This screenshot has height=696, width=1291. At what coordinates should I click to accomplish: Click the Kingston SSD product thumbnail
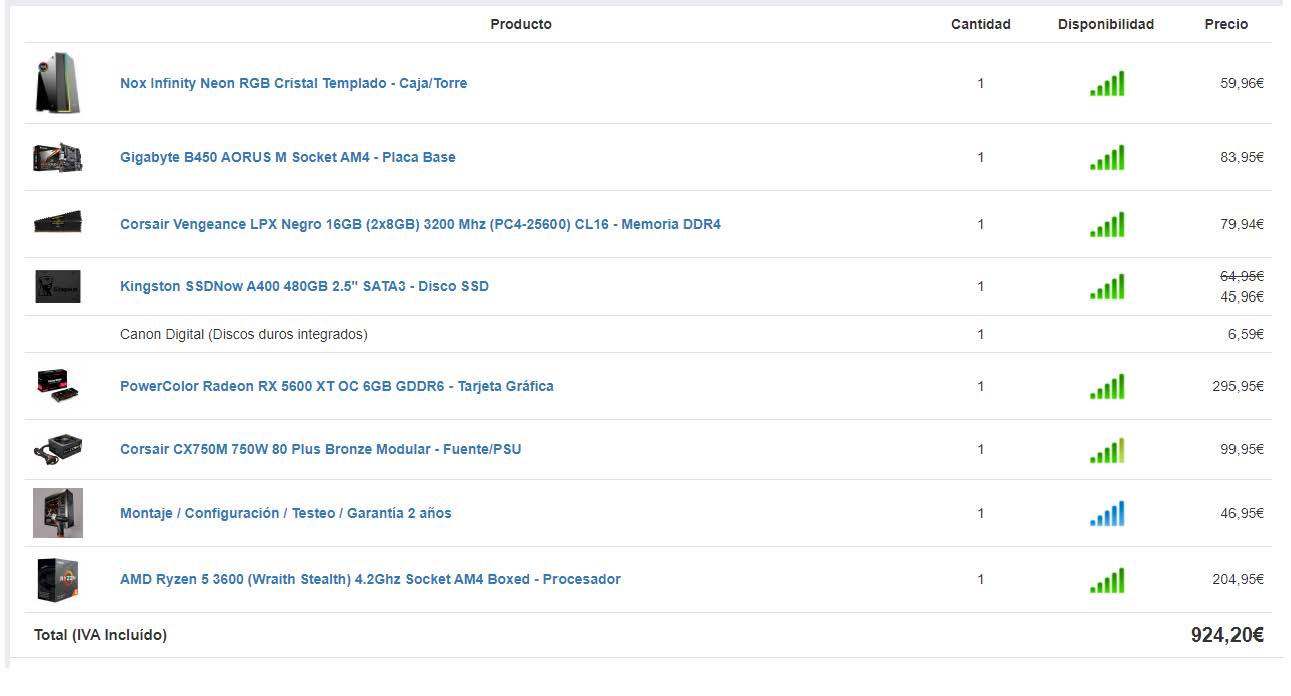pos(57,286)
